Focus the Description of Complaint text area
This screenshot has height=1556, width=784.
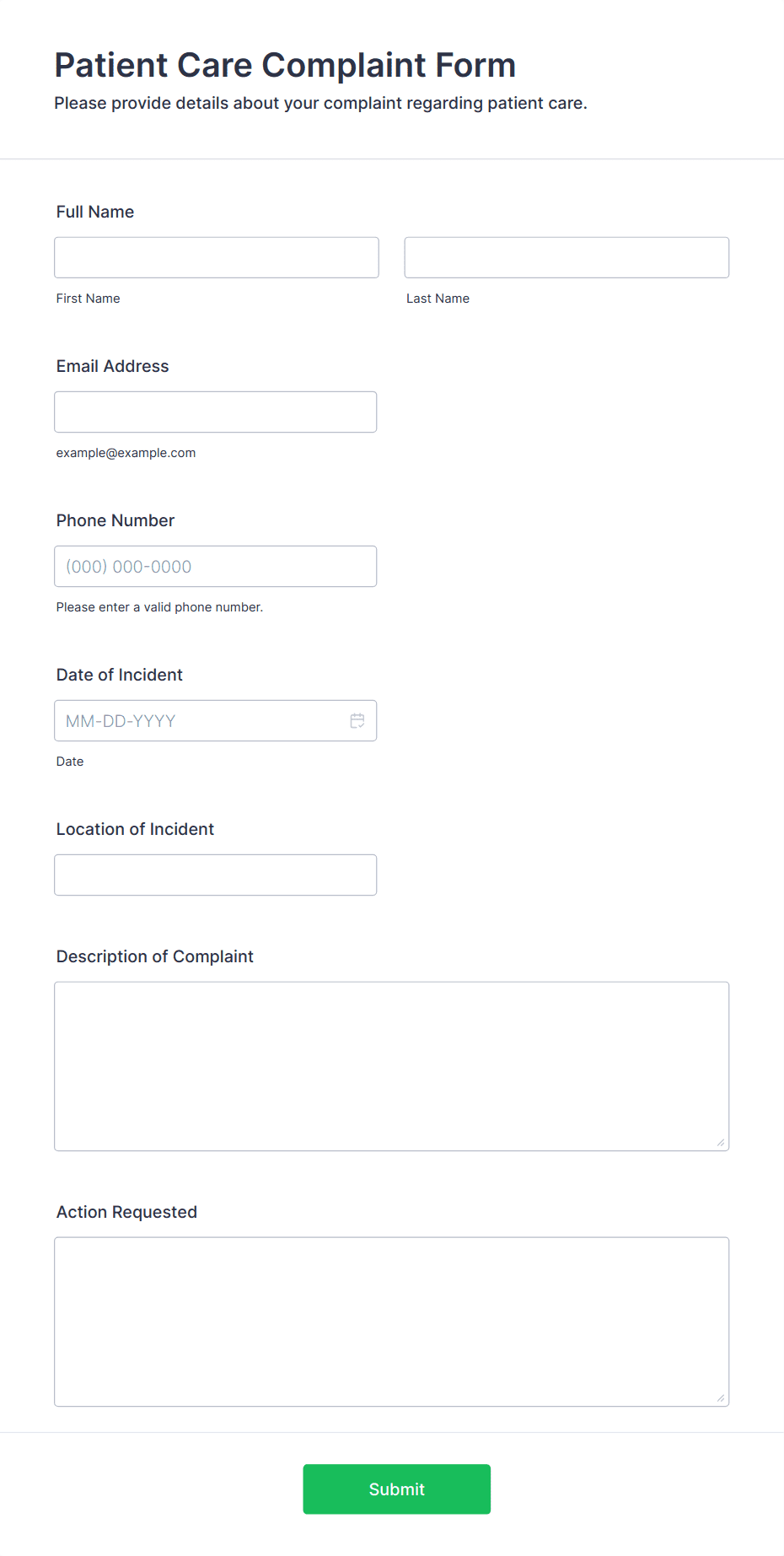pyautogui.click(x=392, y=1066)
